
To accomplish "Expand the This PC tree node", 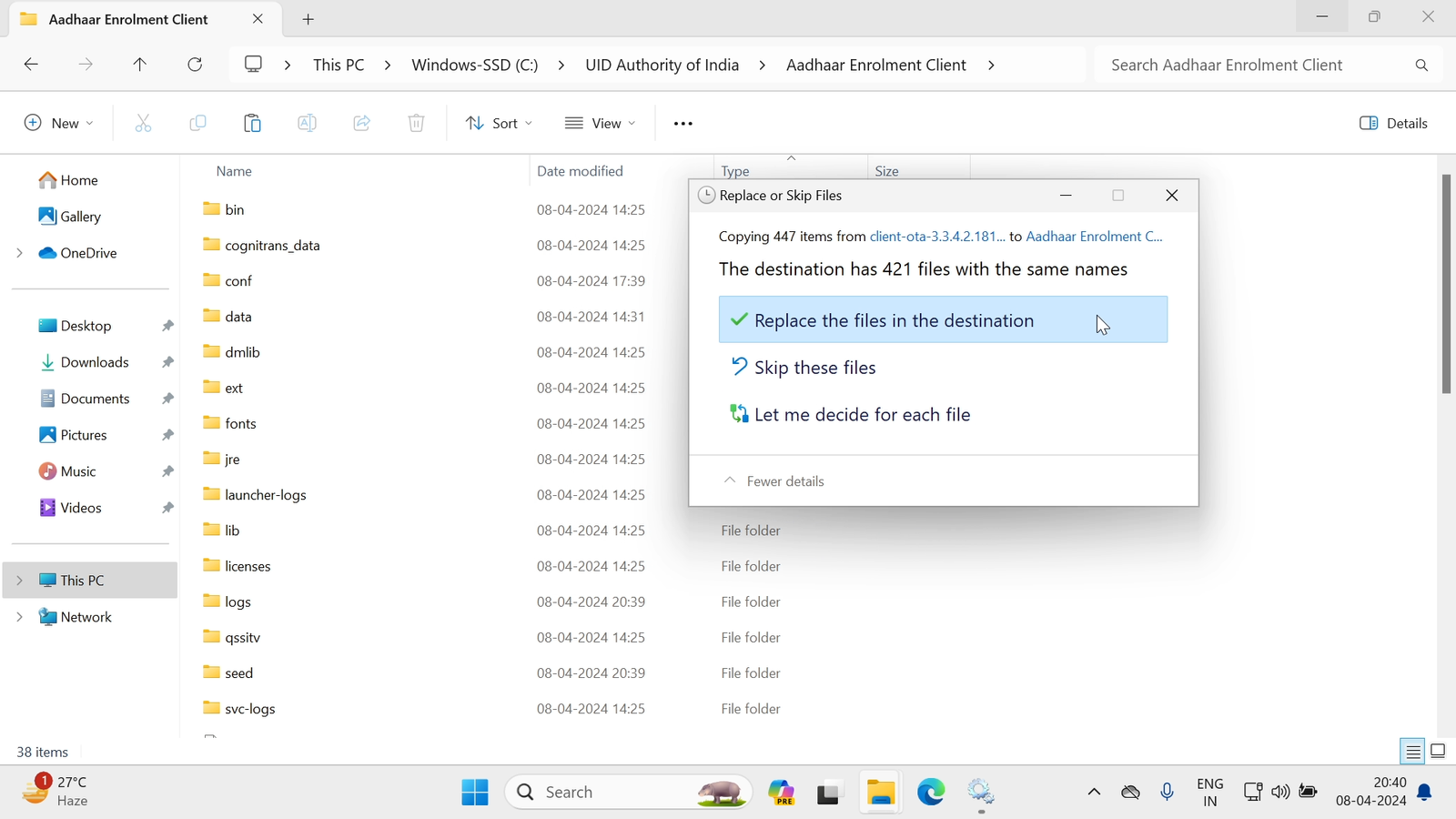I will [19, 581].
